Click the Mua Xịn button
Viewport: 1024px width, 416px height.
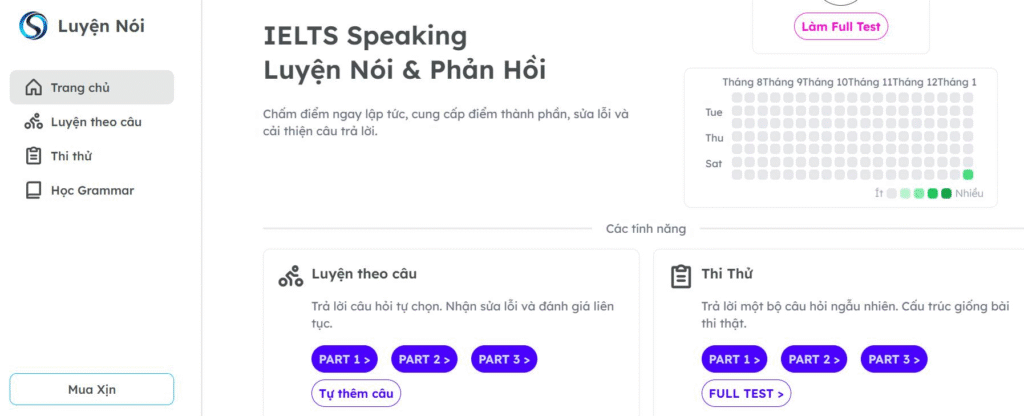pos(92,389)
